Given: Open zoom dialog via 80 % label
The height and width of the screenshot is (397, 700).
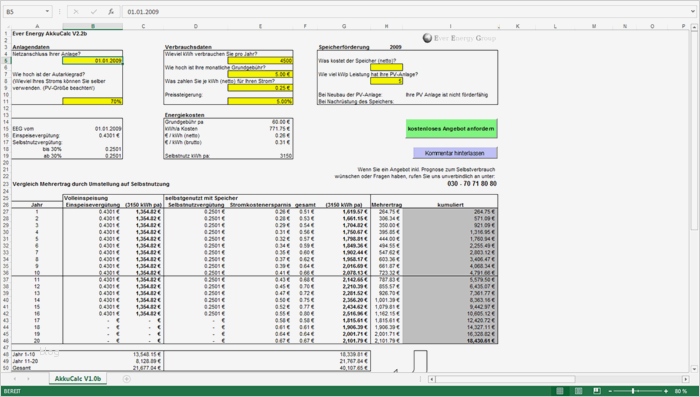Looking at the screenshot, I should coord(681,391).
